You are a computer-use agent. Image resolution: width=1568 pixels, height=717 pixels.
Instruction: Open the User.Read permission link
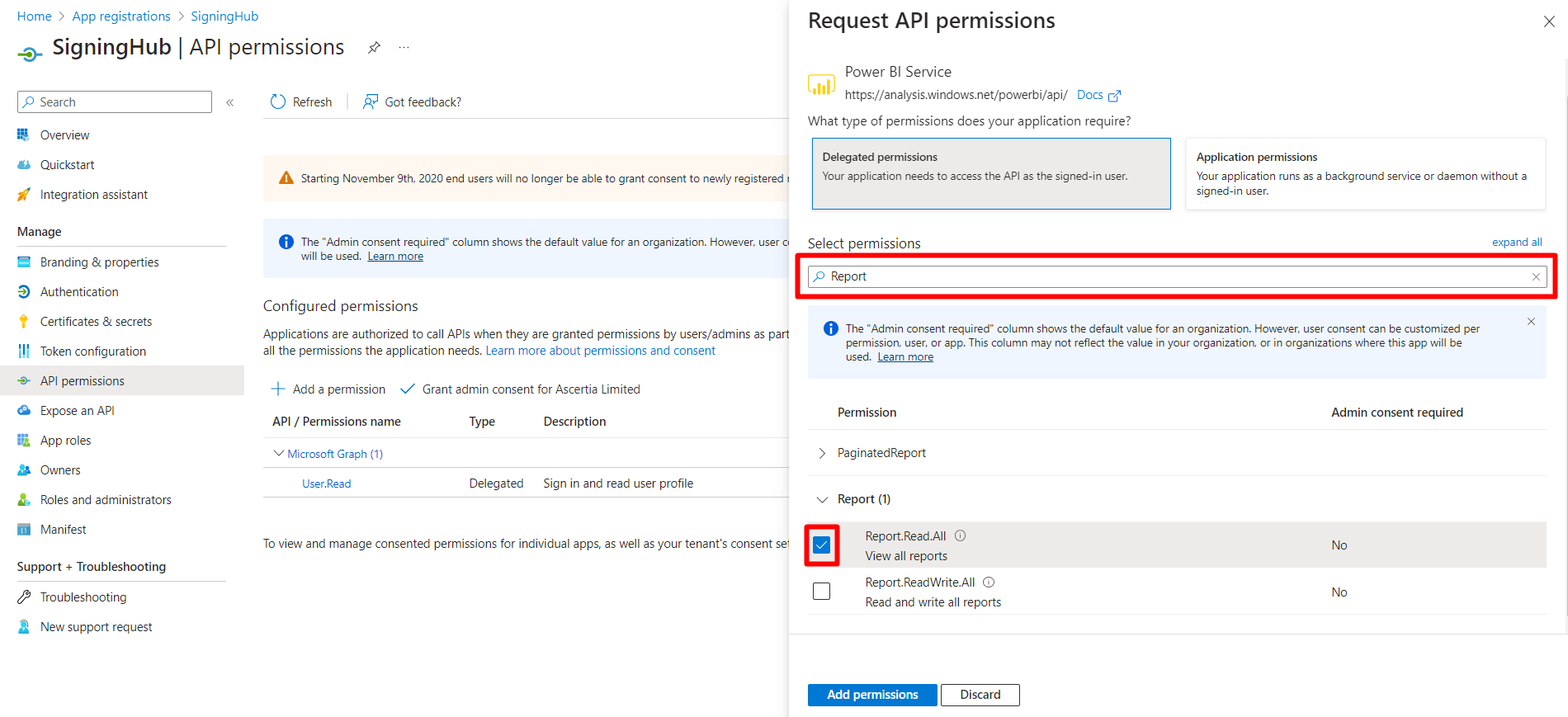coord(327,484)
